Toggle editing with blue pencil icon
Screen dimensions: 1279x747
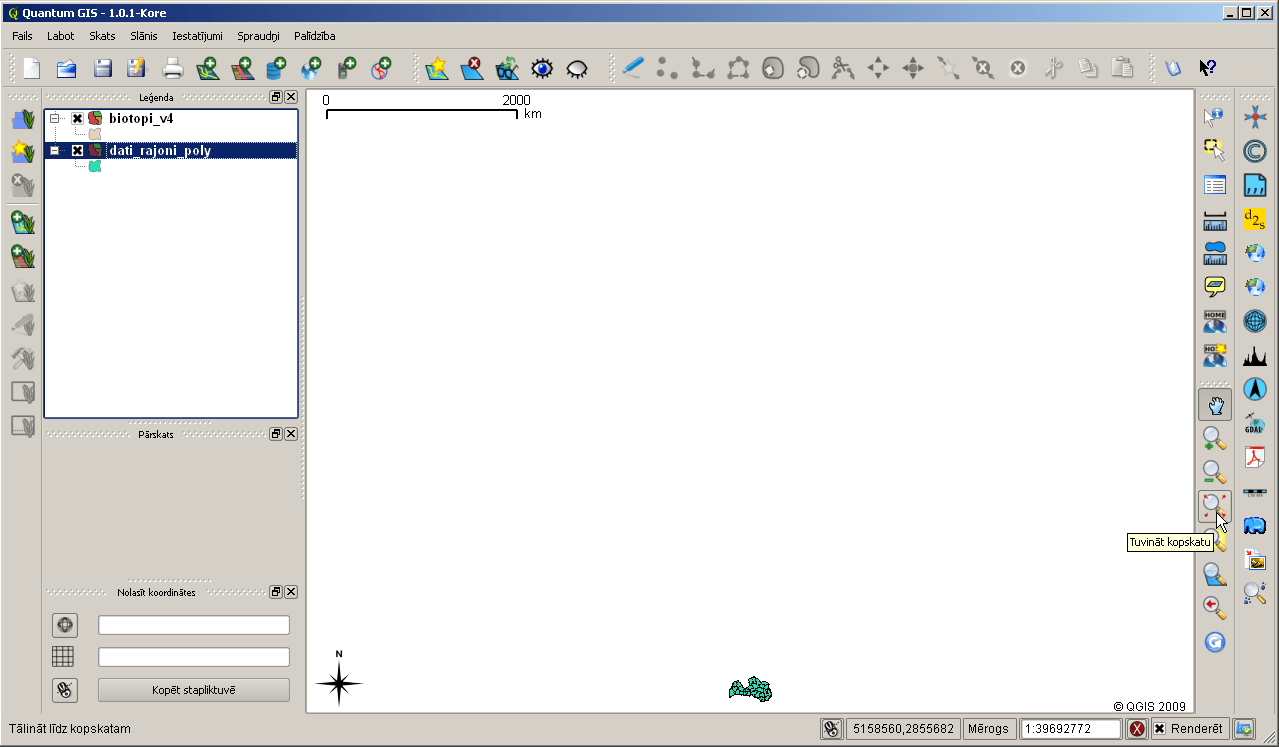click(633, 68)
